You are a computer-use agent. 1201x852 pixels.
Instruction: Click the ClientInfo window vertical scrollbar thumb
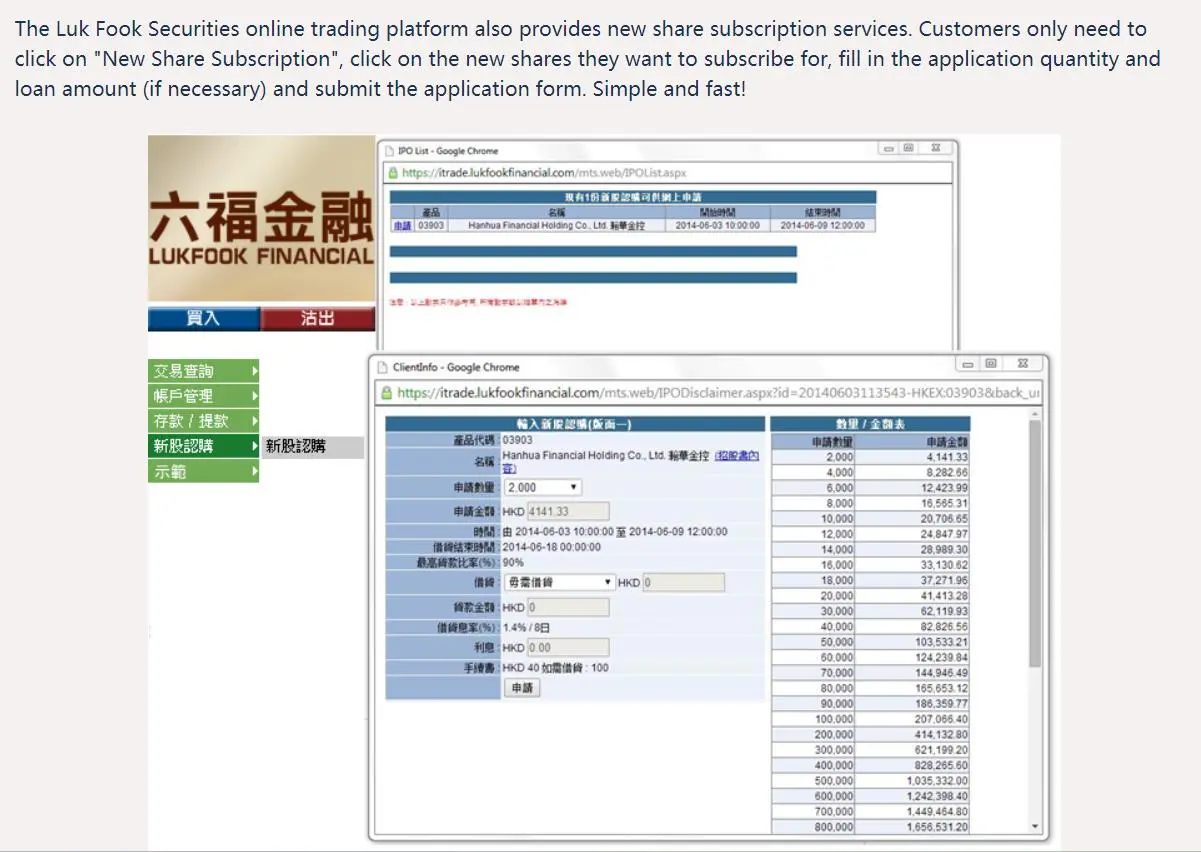1035,545
